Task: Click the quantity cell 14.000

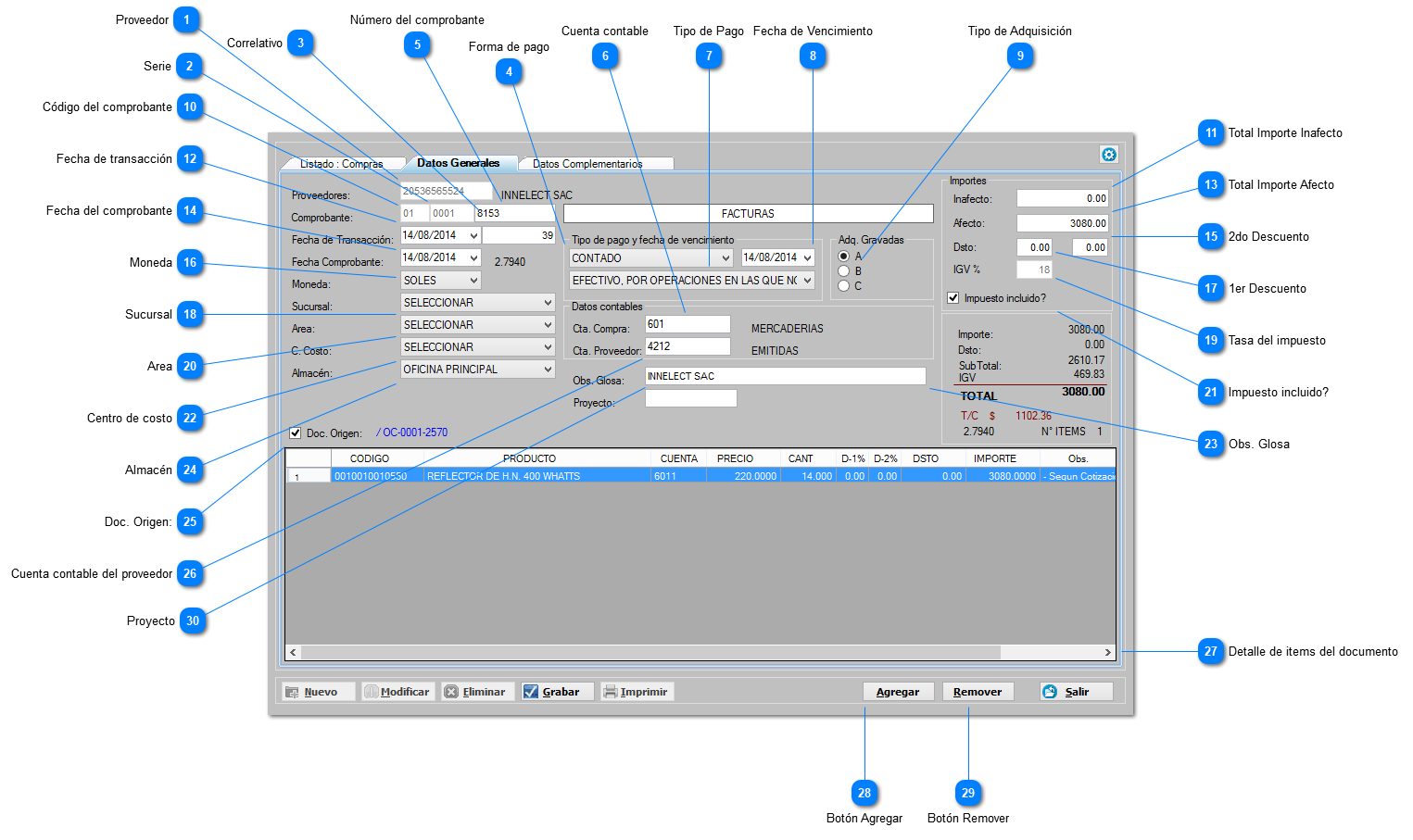Action: pos(808,476)
